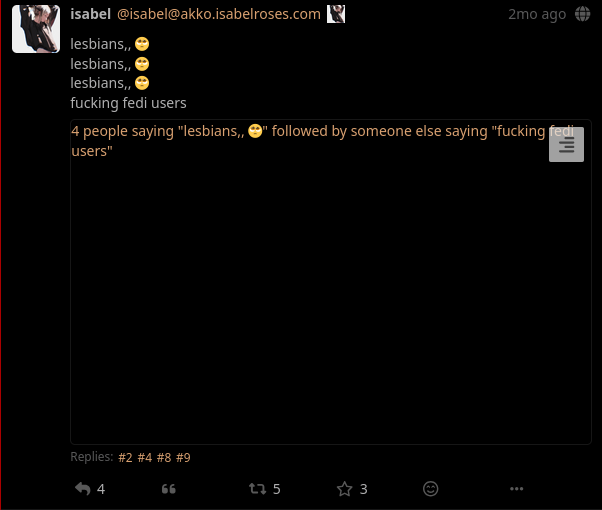Jump to reply #4
Viewport: 602px width, 510px height.
145,457
